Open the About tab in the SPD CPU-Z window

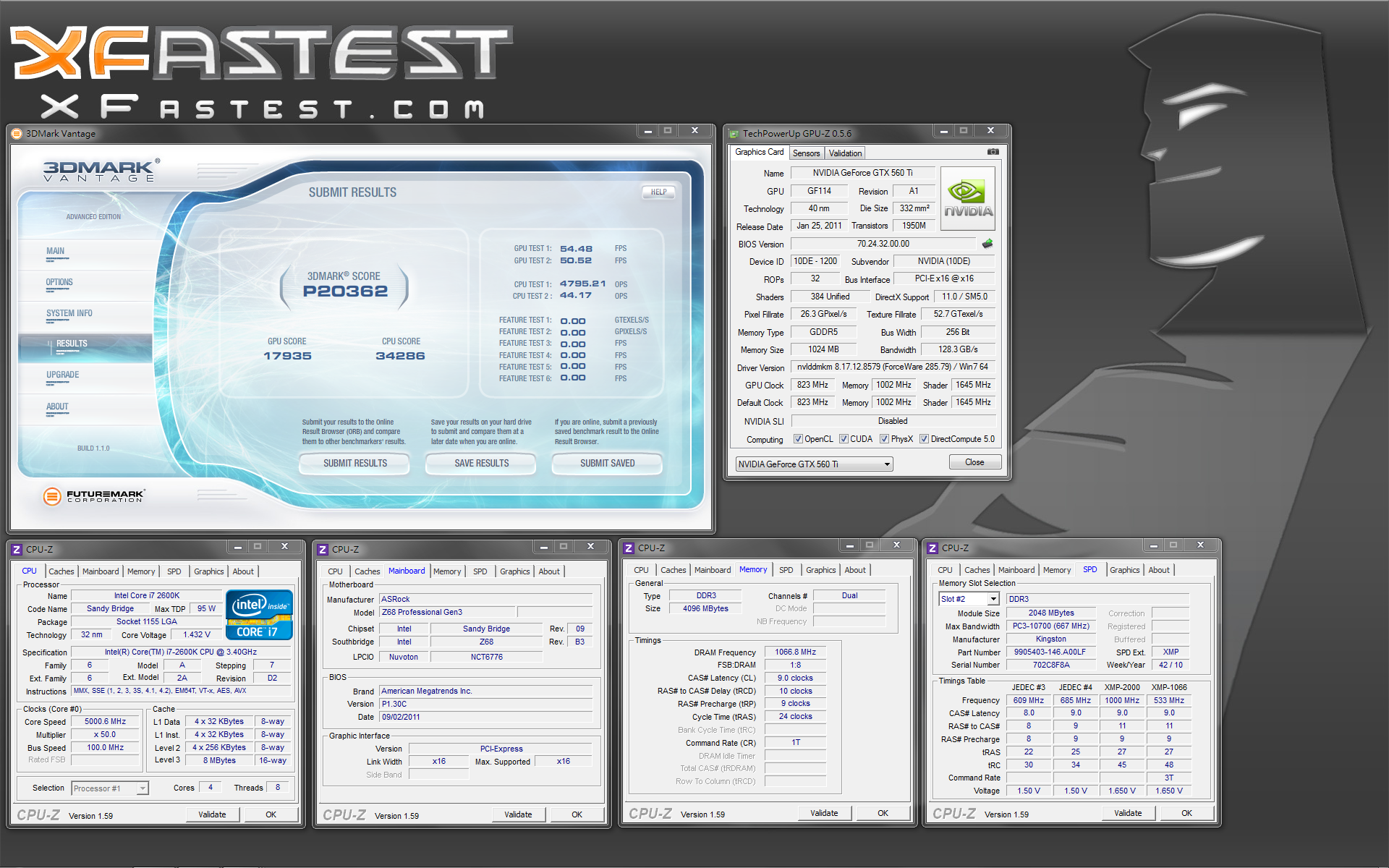[x=1159, y=570]
